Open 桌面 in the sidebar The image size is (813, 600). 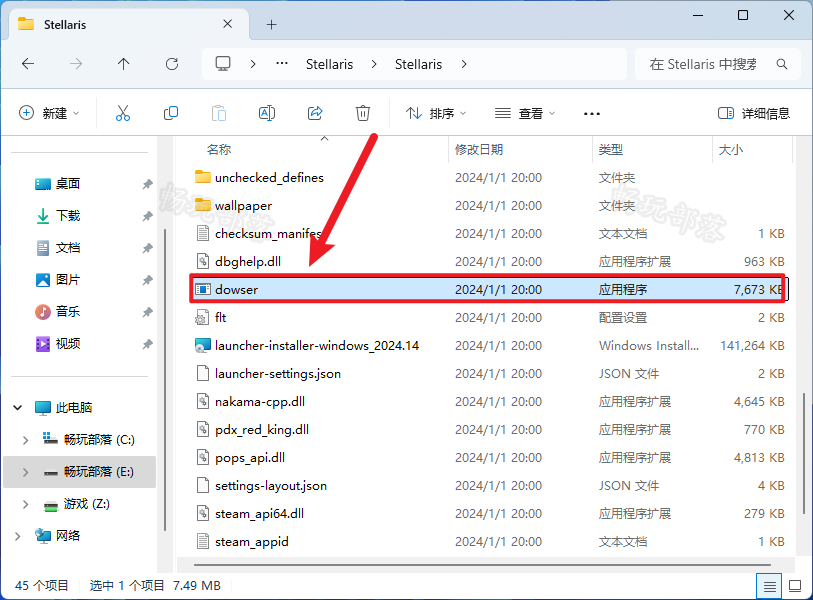68,184
